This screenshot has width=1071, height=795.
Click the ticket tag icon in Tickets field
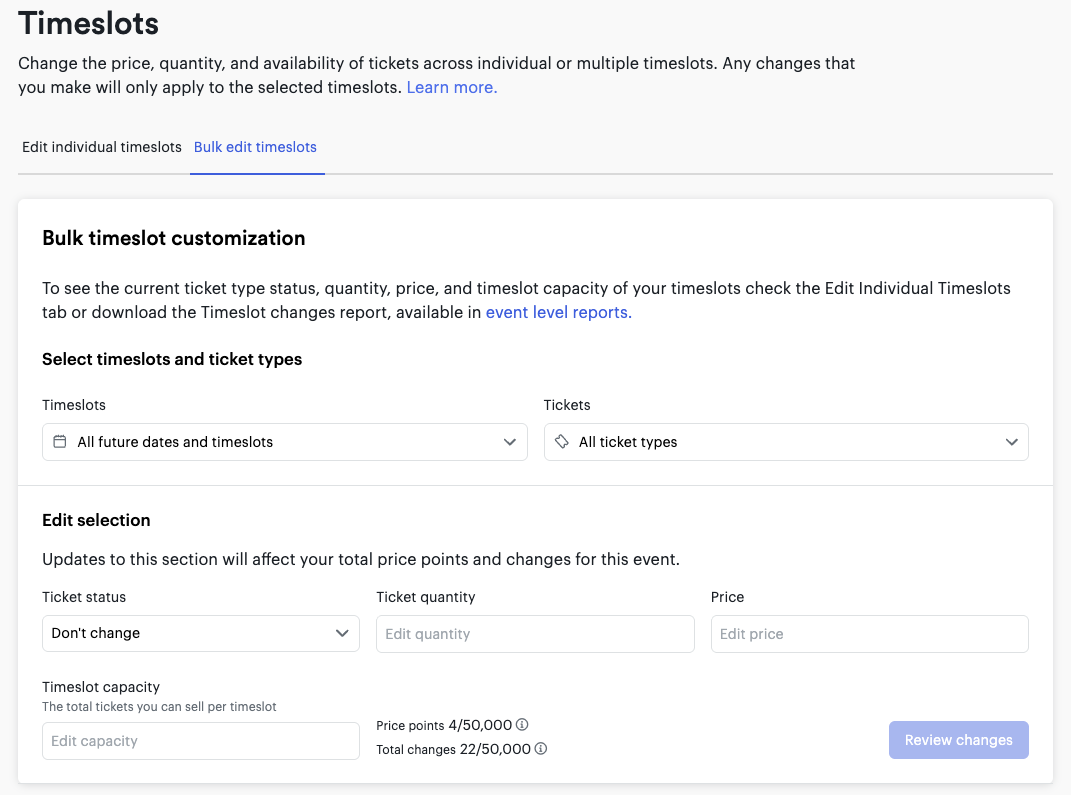(561, 442)
